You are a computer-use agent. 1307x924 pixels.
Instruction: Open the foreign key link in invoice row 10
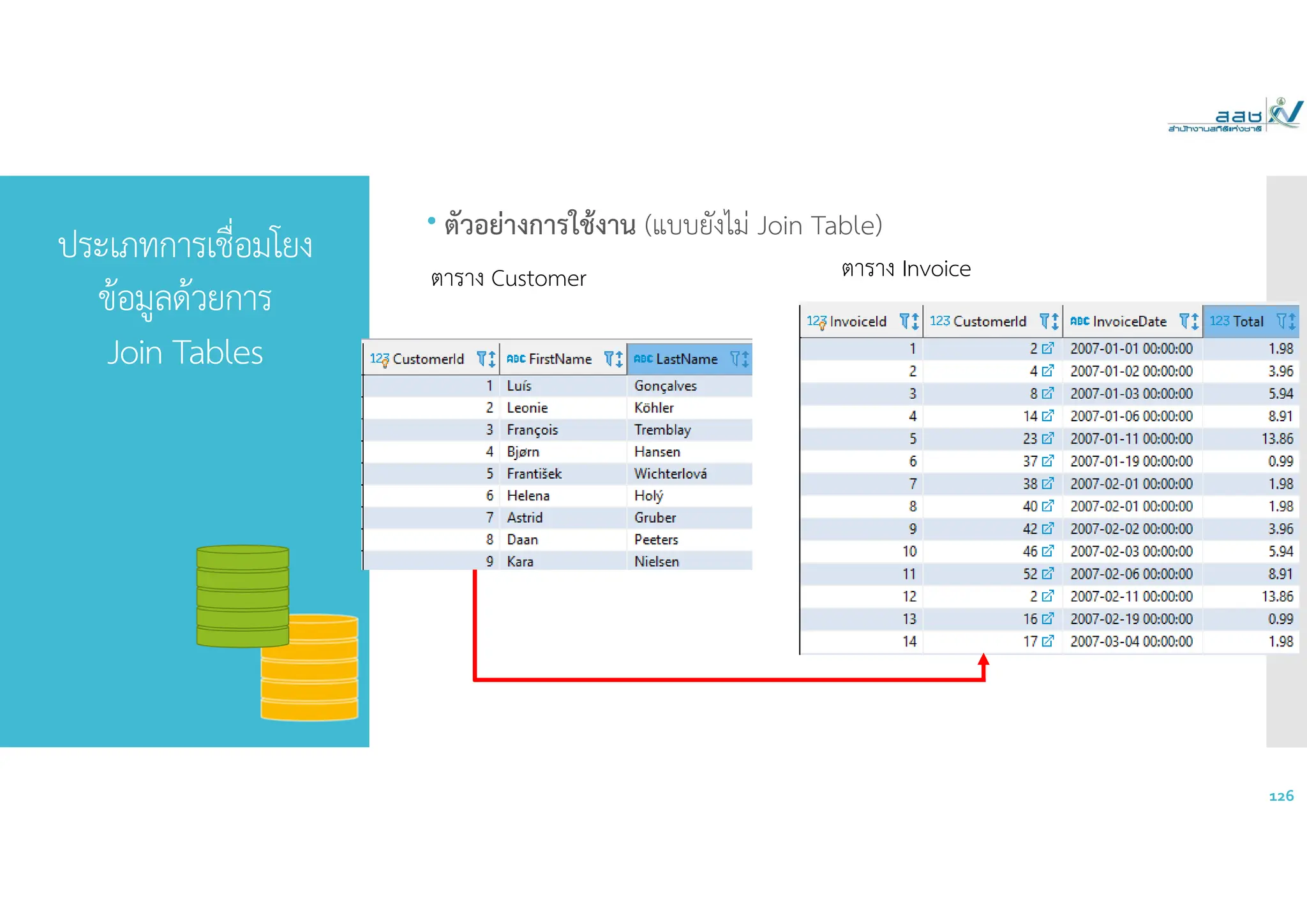tap(1047, 551)
